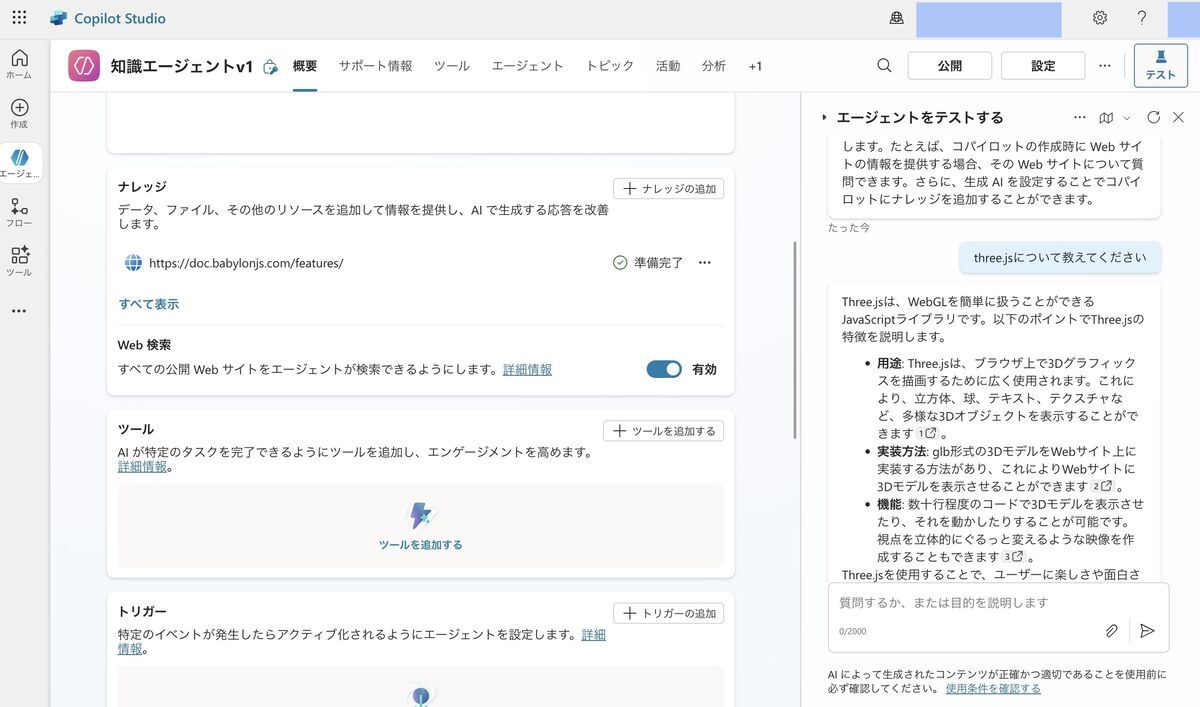Open citation 2 link
Viewport: 1200px width, 707px height.
coord(1102,486)
